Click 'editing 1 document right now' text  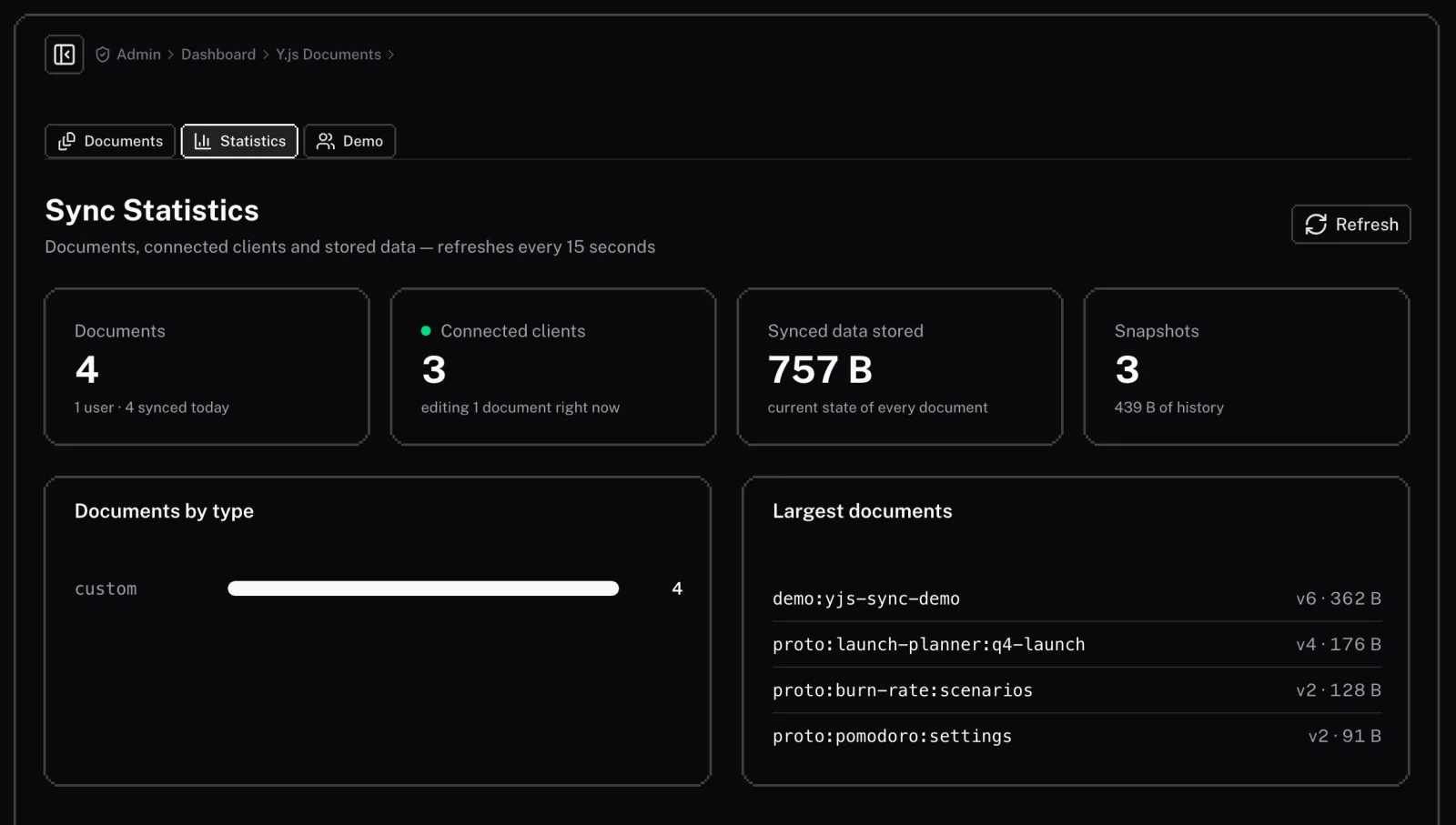pyautogui.click(x=521, y=407)
